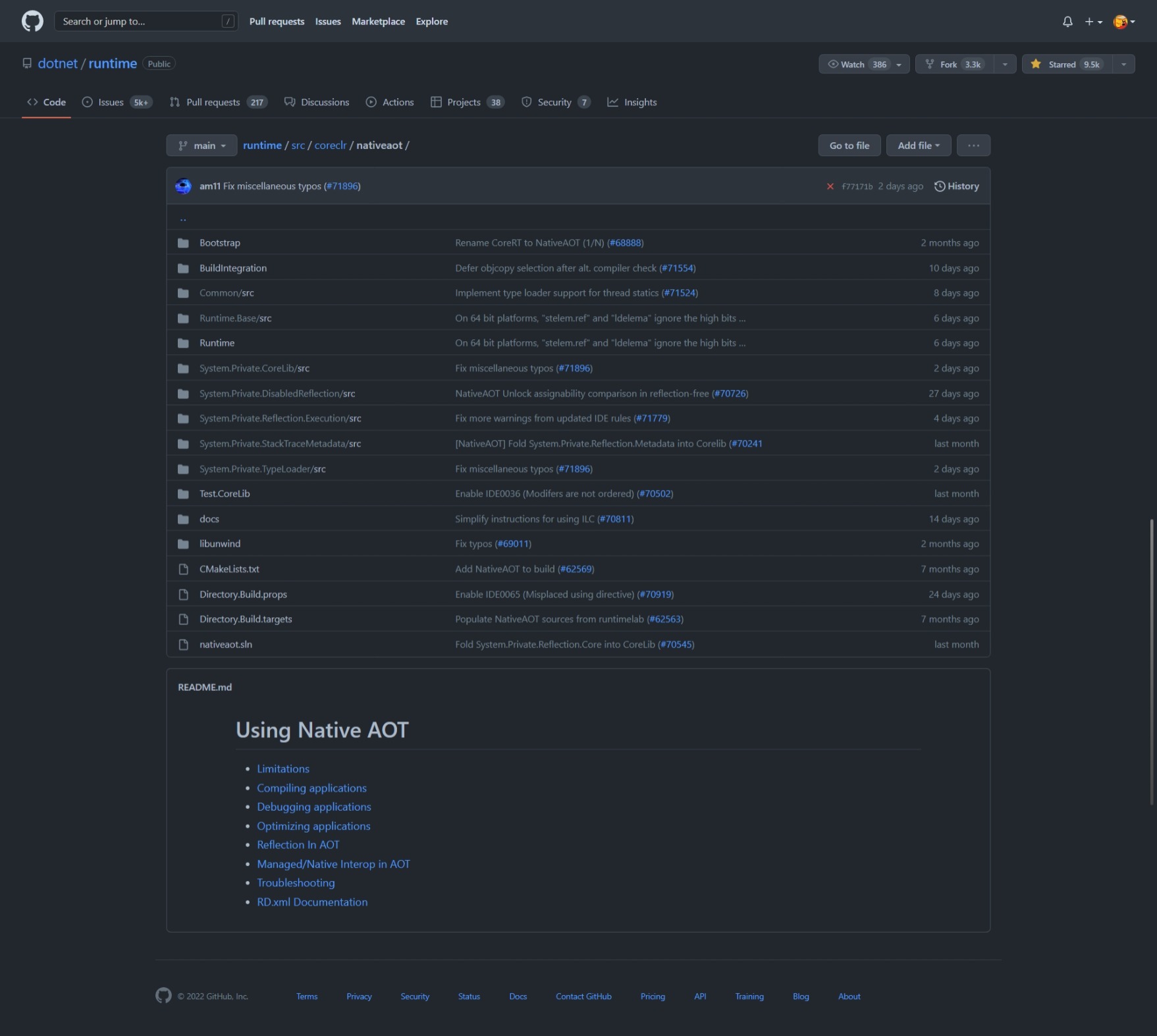Click the f77171b commit hash
This screenshot has height=1036, width=1157.
tap(857, 186)
